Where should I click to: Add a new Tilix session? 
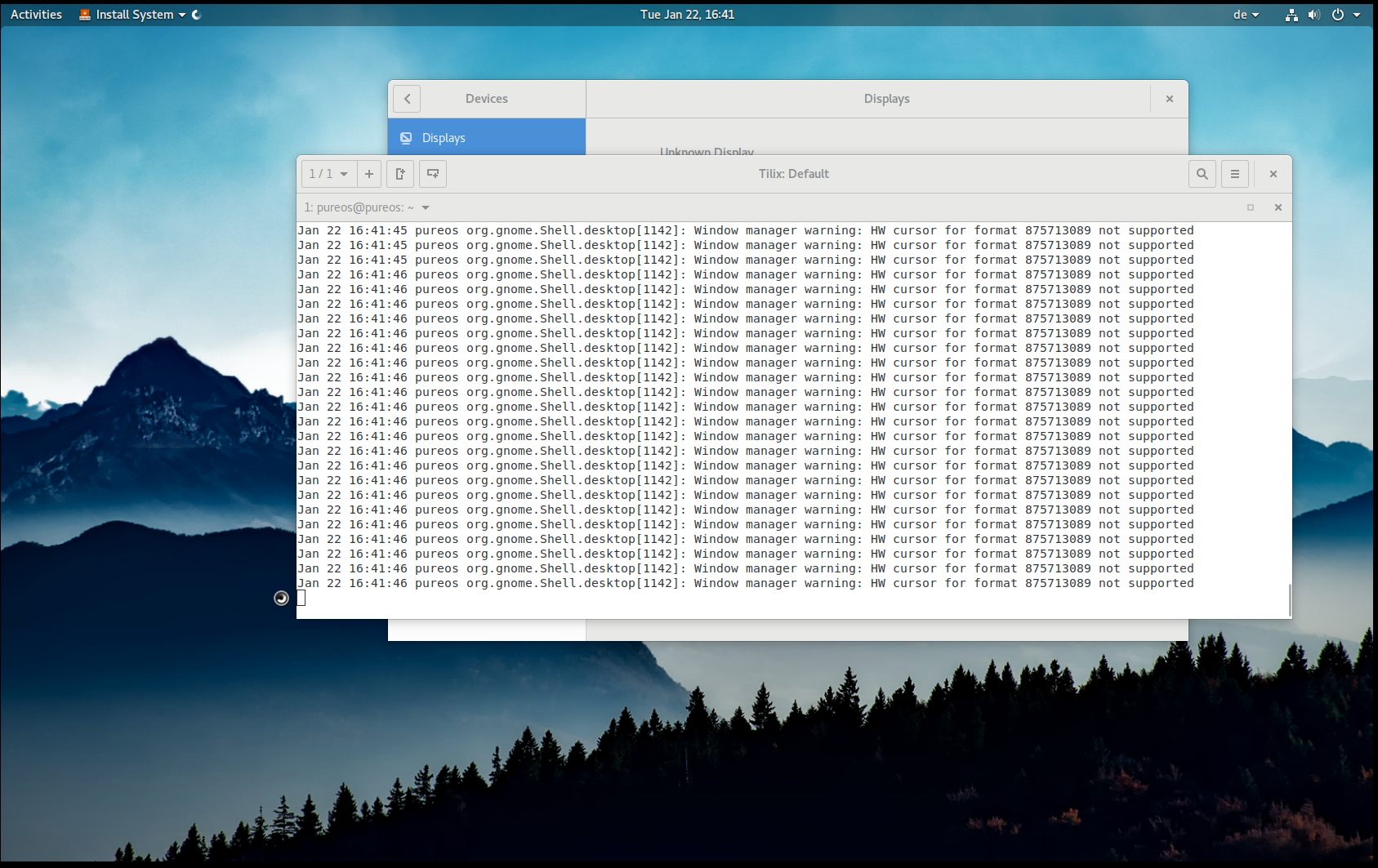coord(369,174)
